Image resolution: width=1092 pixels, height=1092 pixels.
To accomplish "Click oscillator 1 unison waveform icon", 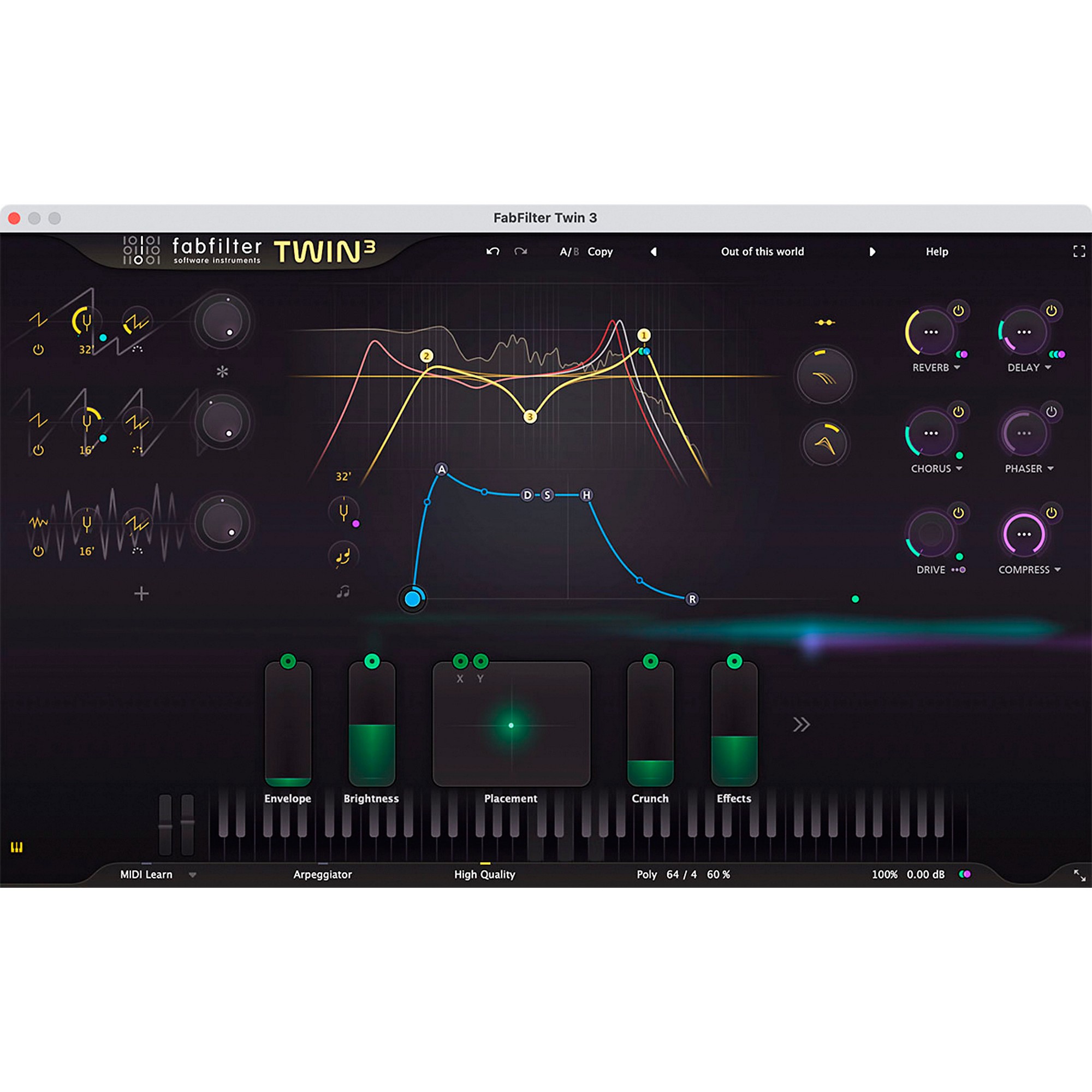I will tap(137, 322).
